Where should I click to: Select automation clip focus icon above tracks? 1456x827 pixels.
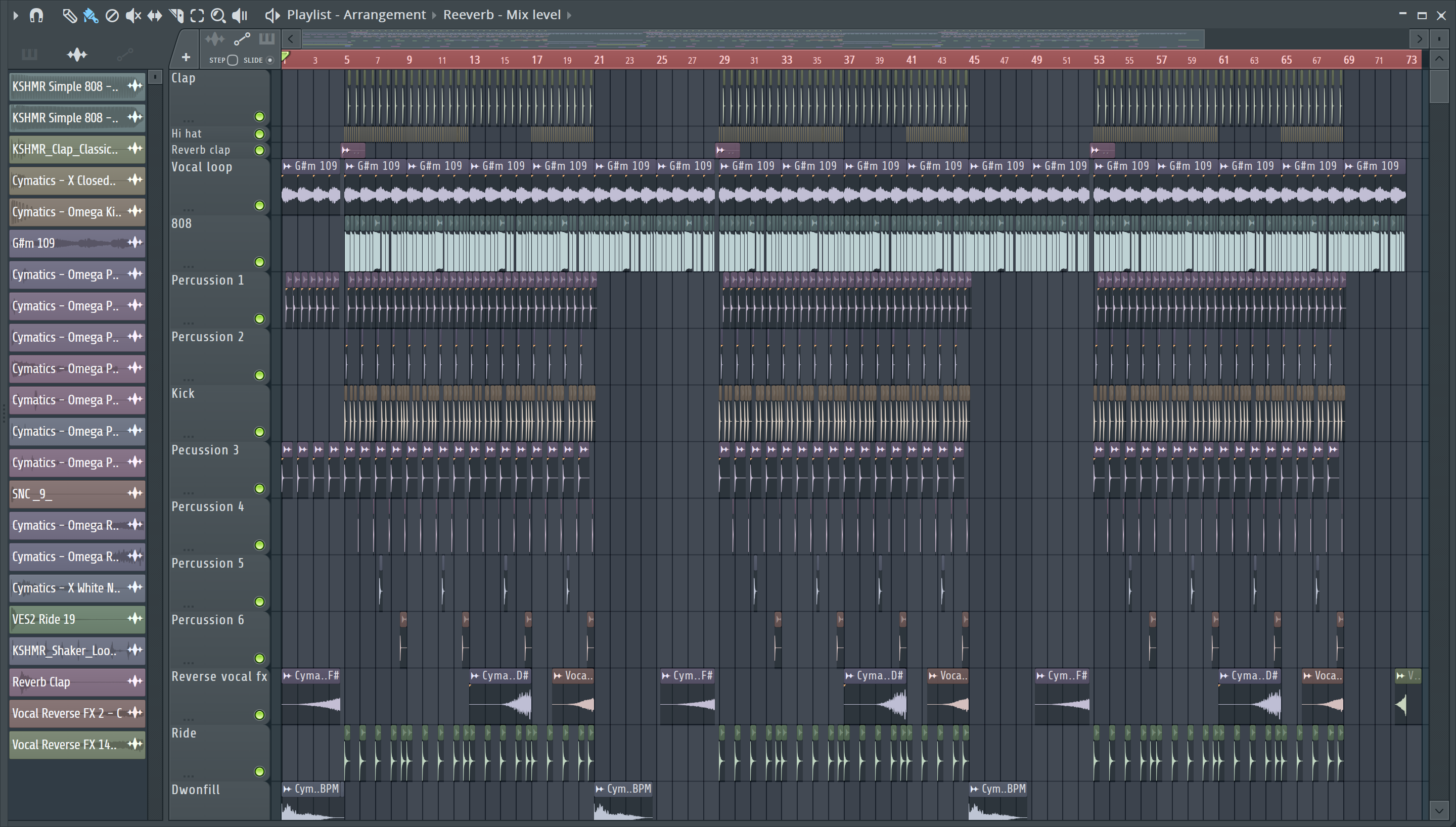coord(242,39)
